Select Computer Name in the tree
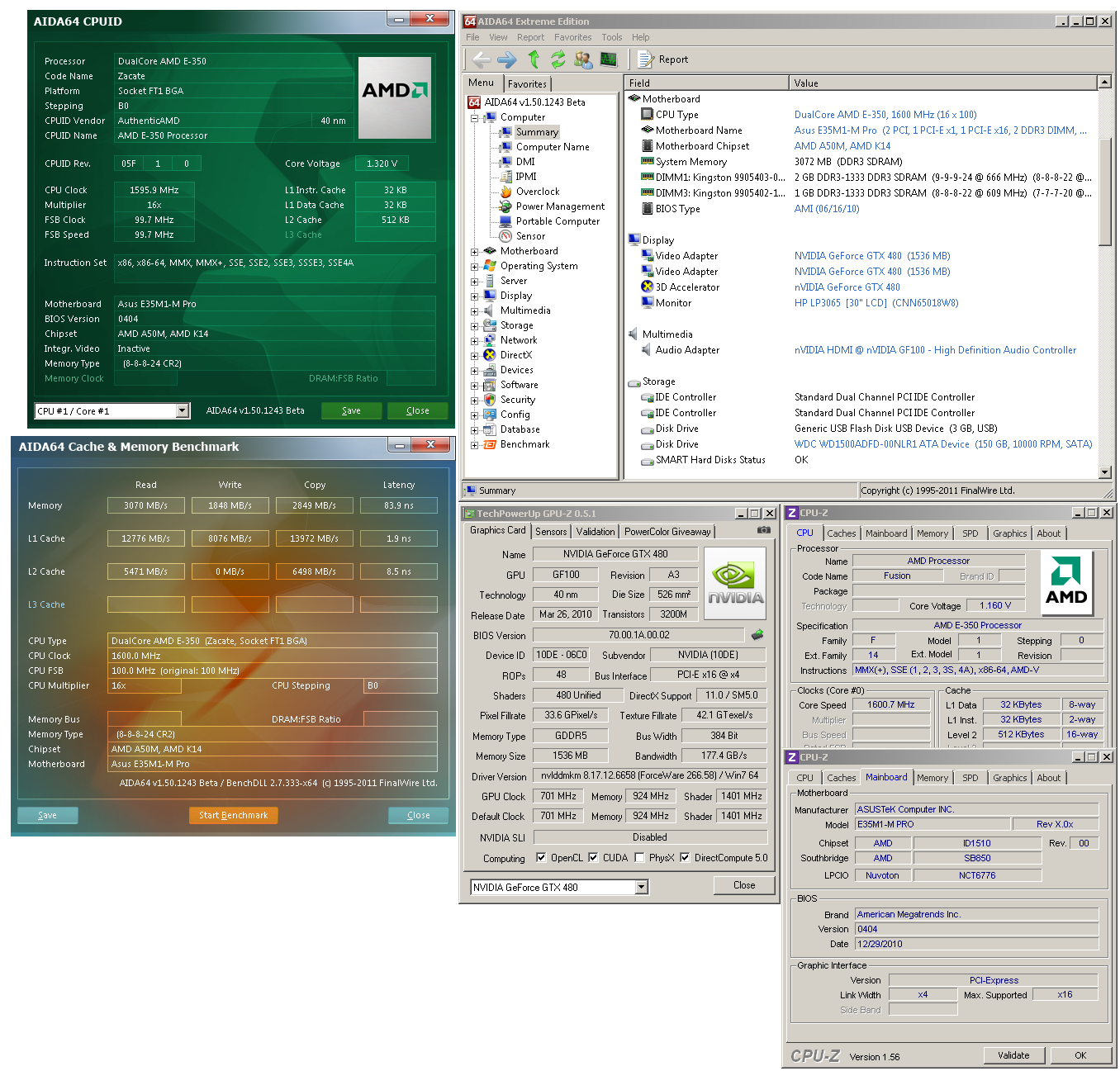This screenshot has height=1071, width=1120. point(553,147)
